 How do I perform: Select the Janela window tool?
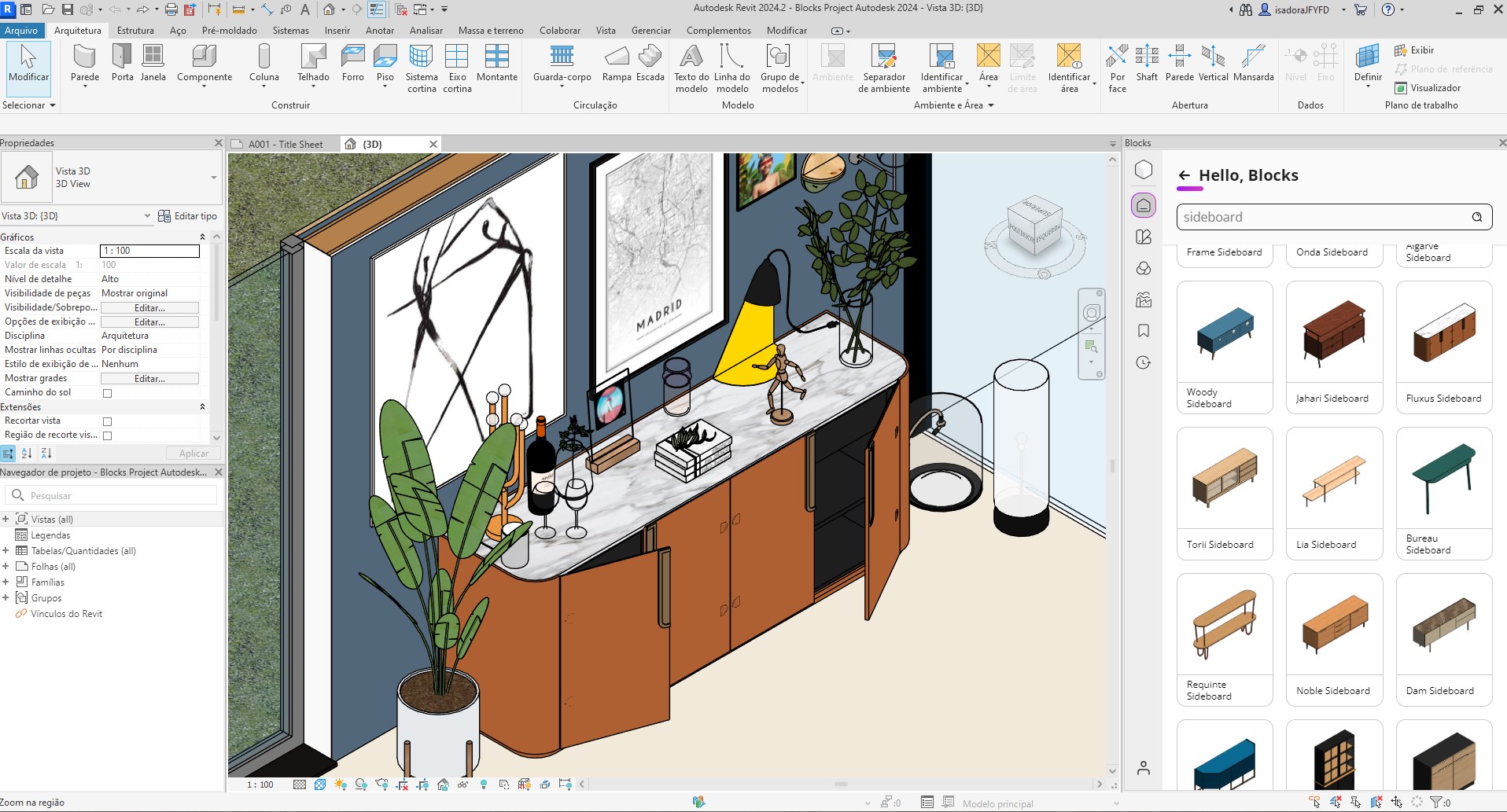(153, 63)
